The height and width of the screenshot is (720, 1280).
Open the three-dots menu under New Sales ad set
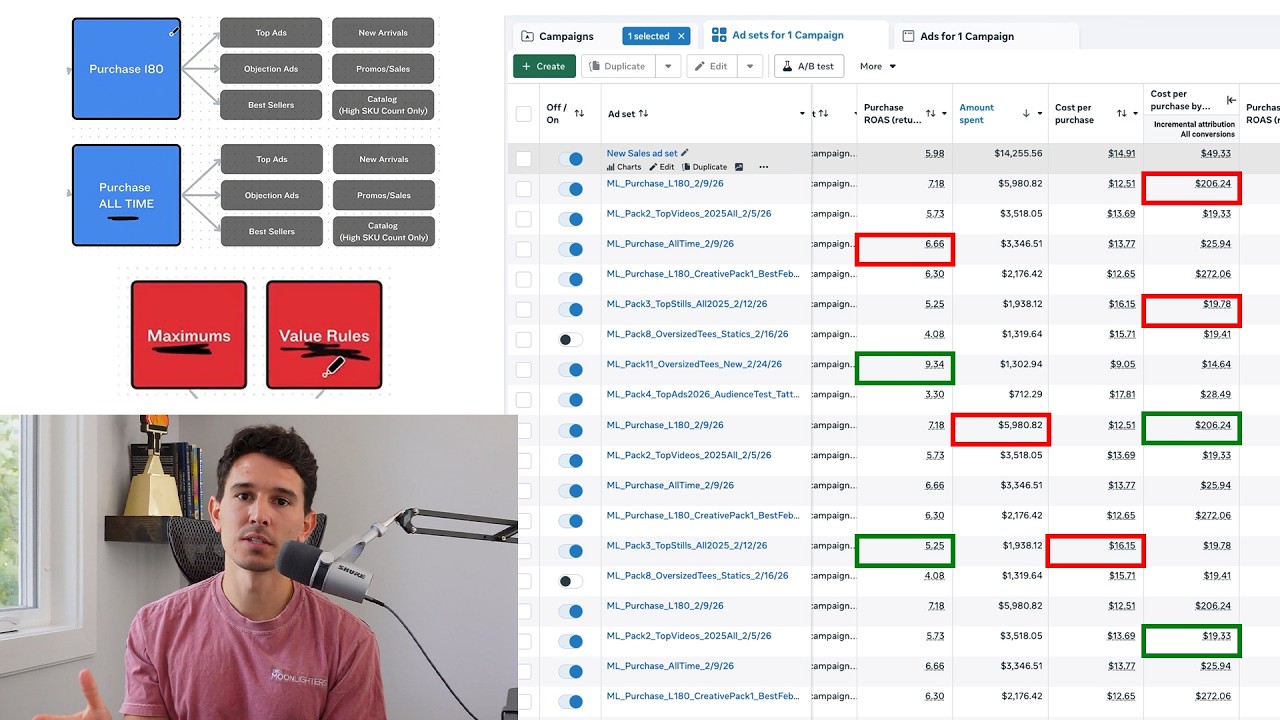coord(764,167)
